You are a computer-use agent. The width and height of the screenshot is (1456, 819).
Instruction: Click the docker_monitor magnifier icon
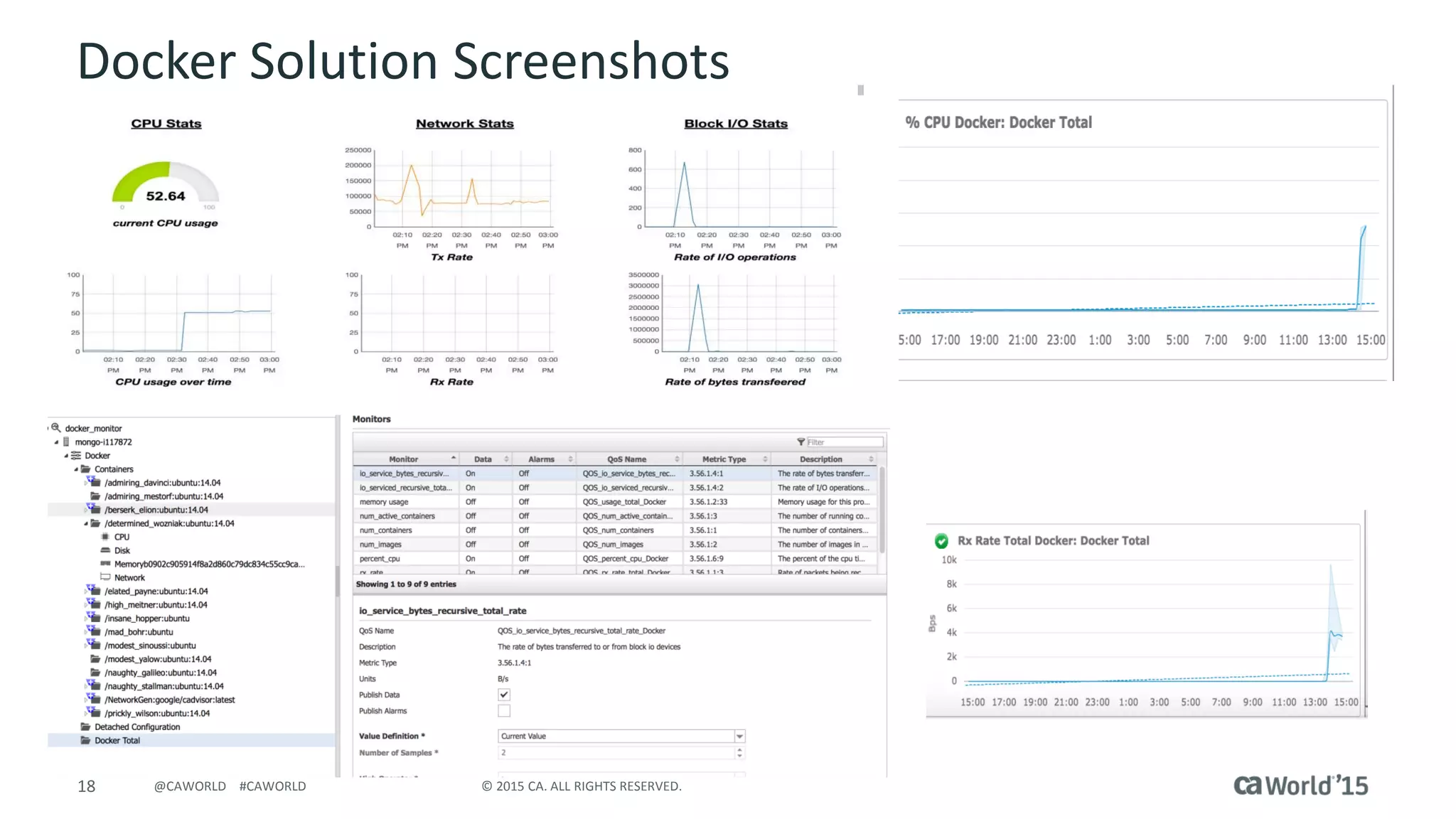pos(55,428)
